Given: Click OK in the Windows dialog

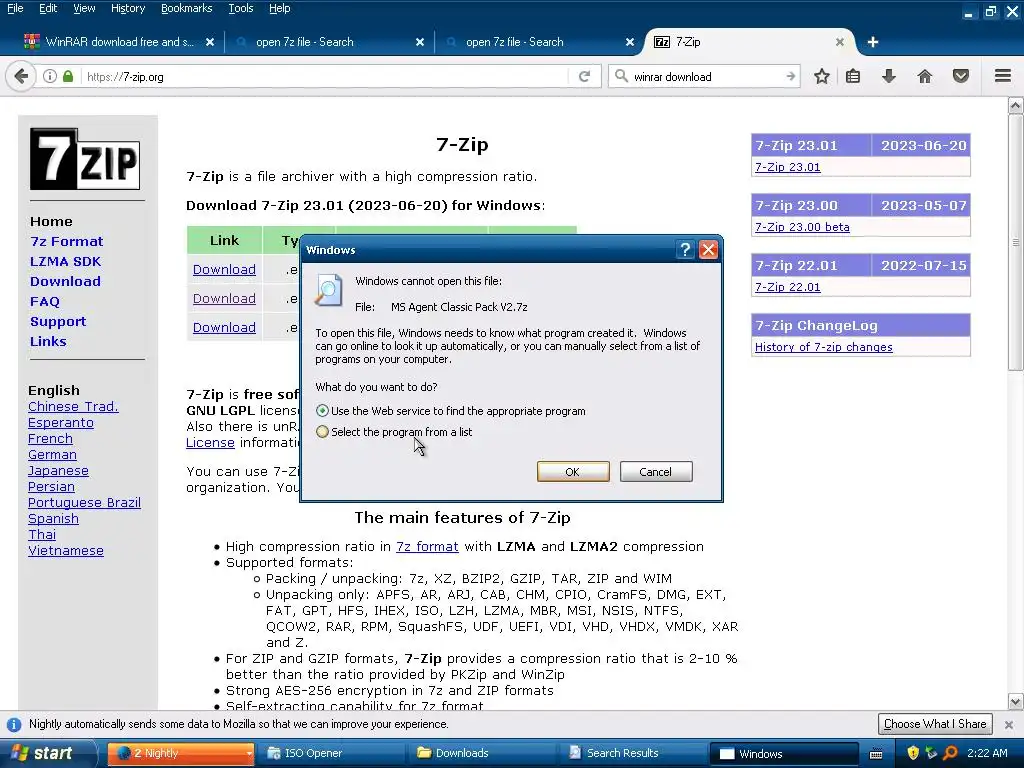Looking at the screenshot, I should coord(573,472).
